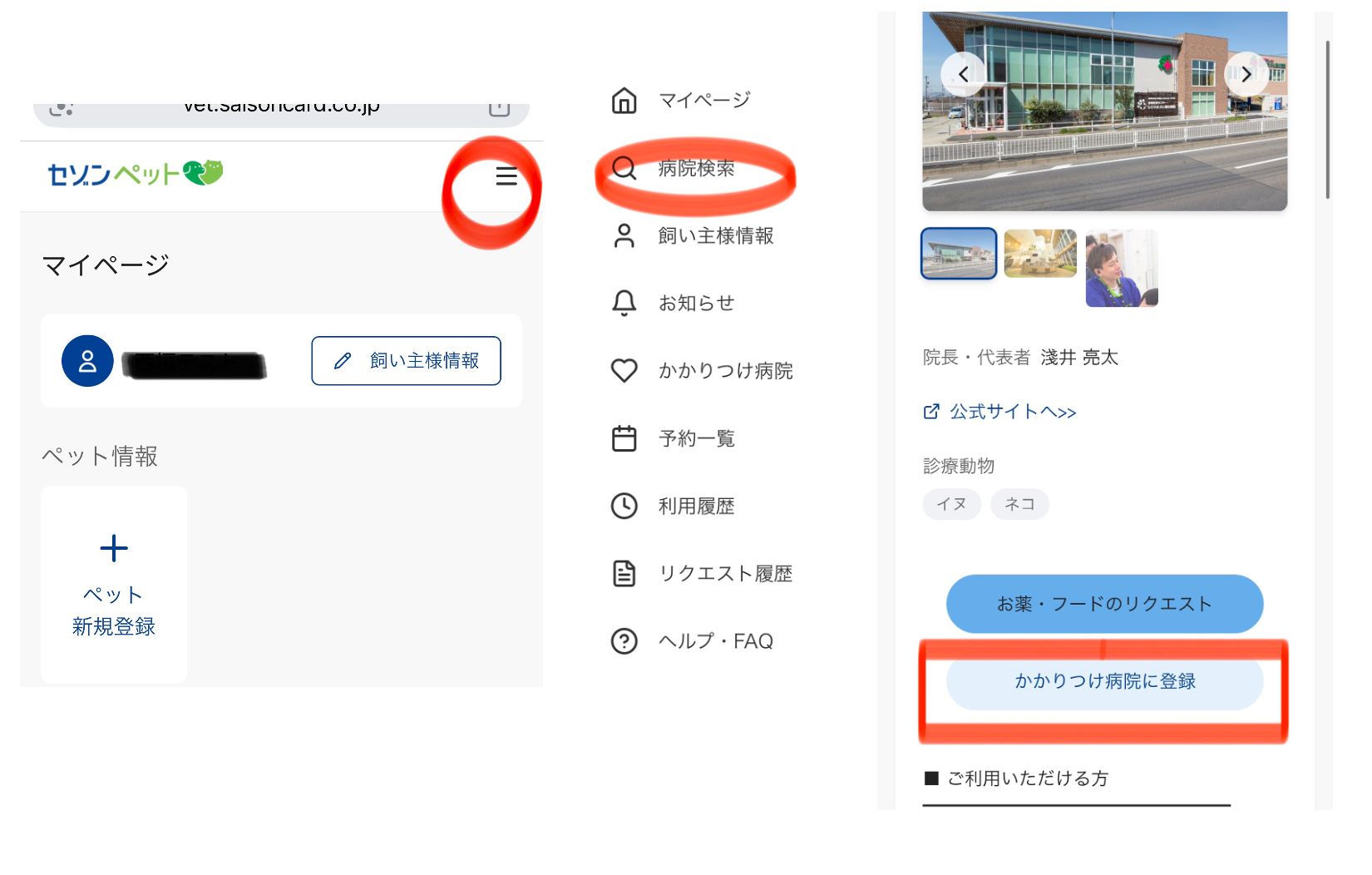Image resolution: width=1372 pixels, height=875 pixels.
Task: Select the staff photo thumbnail
Action: click(x=1122, y=268)
